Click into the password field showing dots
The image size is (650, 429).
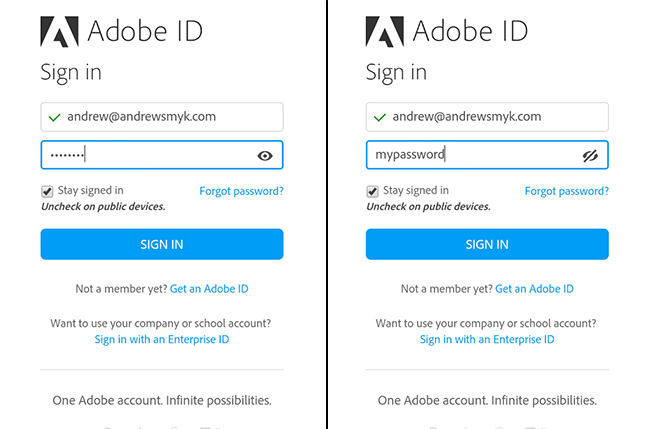(x=150, y=155)
